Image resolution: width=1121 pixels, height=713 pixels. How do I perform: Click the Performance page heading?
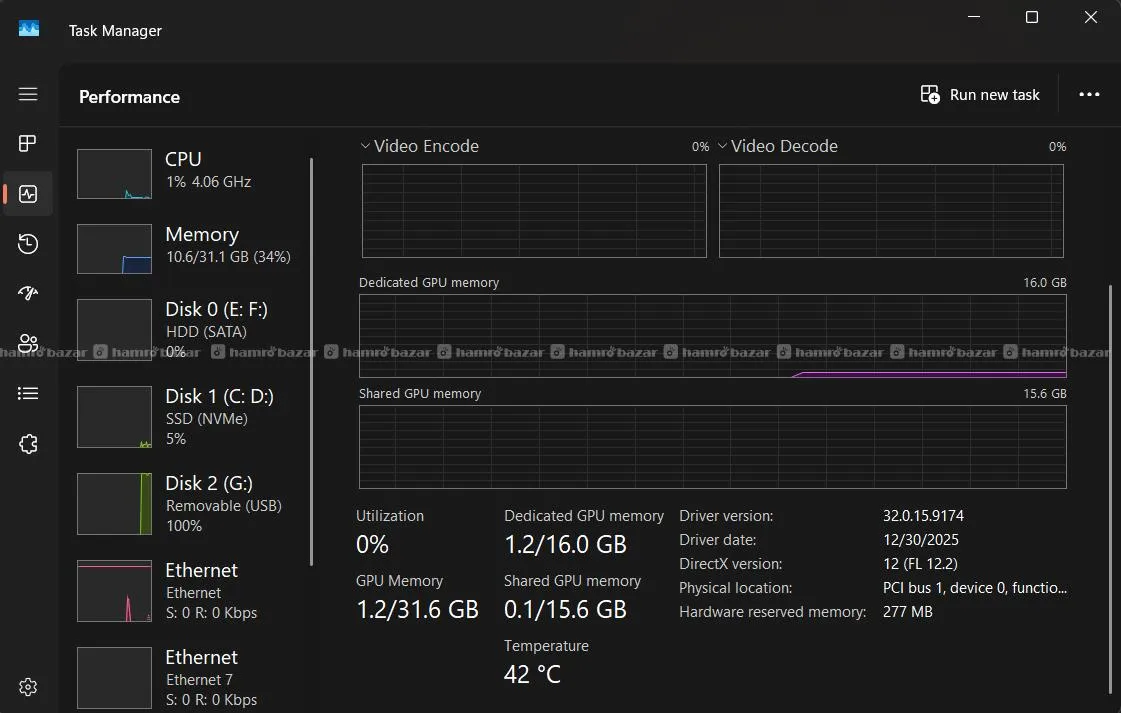click(129, 97)
